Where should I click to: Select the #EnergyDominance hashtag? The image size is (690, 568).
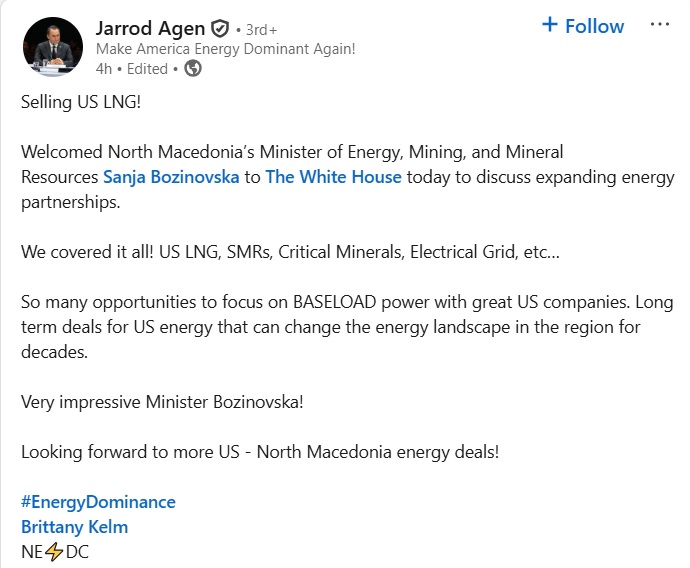tap(98, 502)
